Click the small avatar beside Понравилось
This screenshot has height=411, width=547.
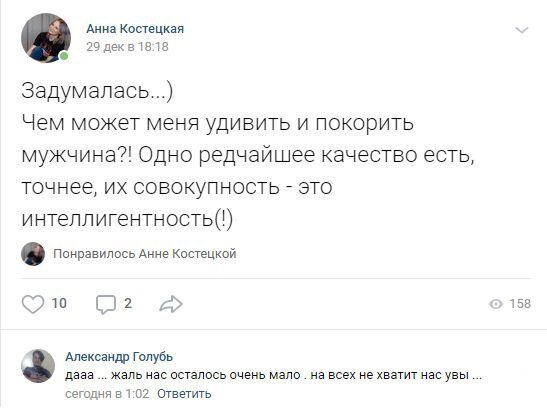33,254
